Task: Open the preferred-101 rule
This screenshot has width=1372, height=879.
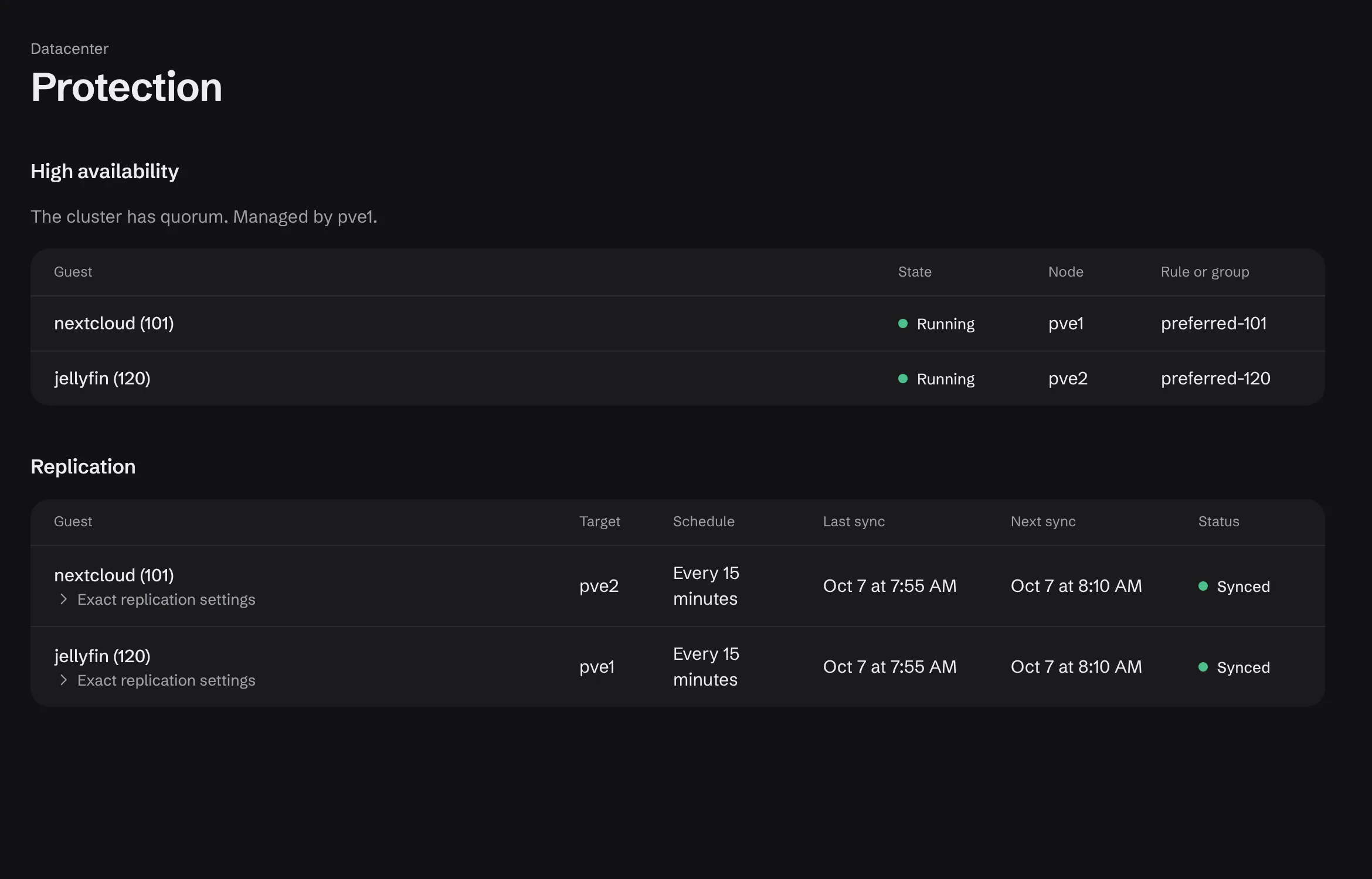Action: click(x=1213, y=323)
